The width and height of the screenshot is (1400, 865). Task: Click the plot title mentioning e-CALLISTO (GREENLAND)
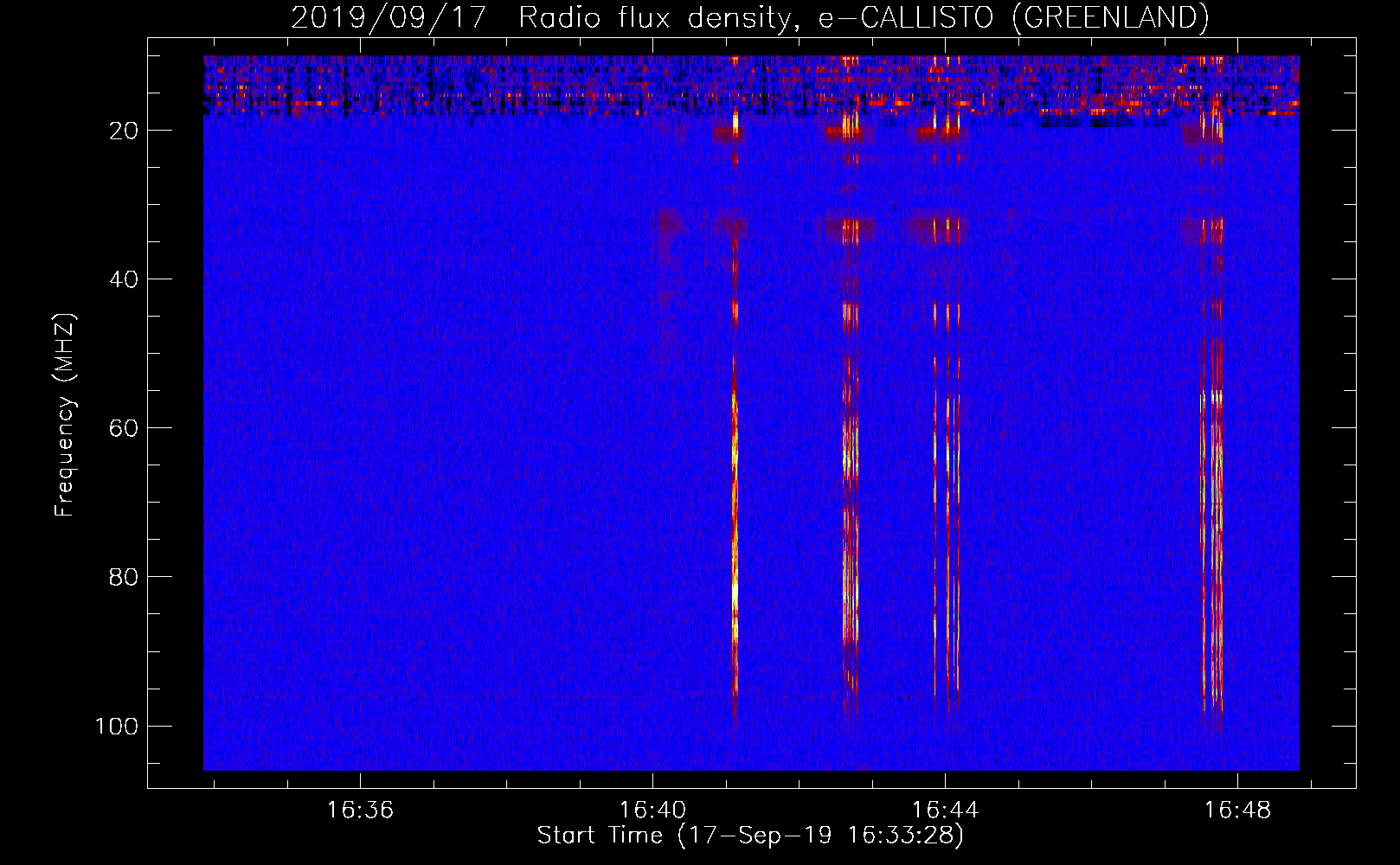click(749, 17)
